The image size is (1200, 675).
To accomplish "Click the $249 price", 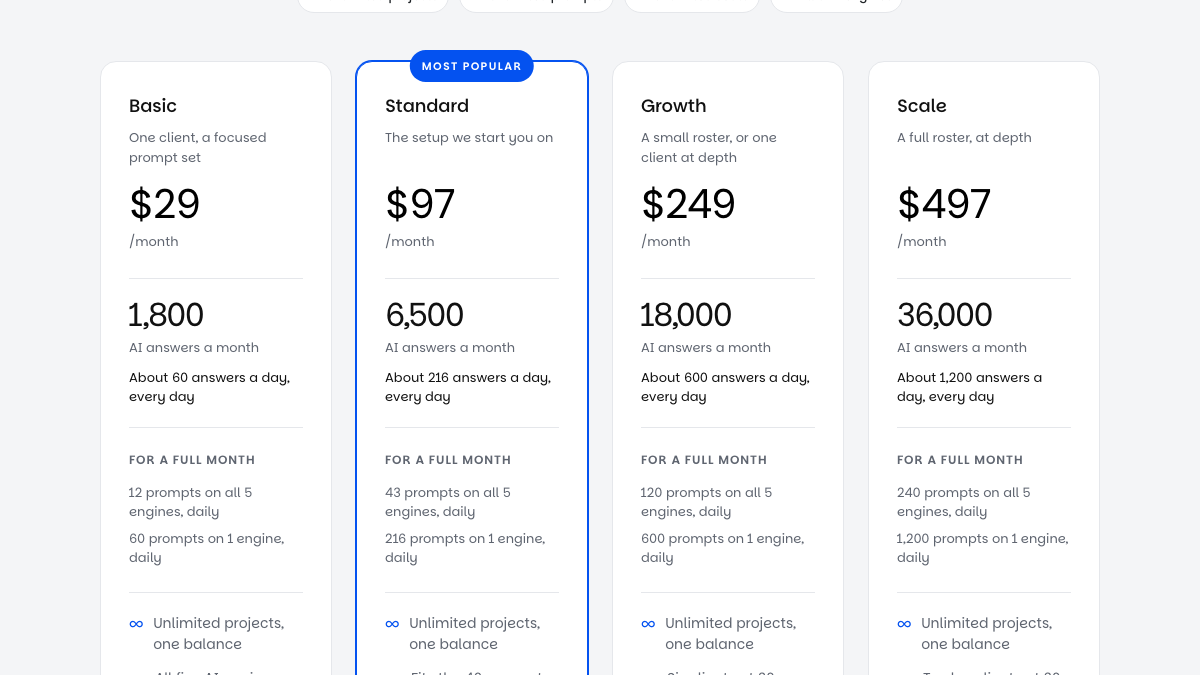I will pos(688,204).
